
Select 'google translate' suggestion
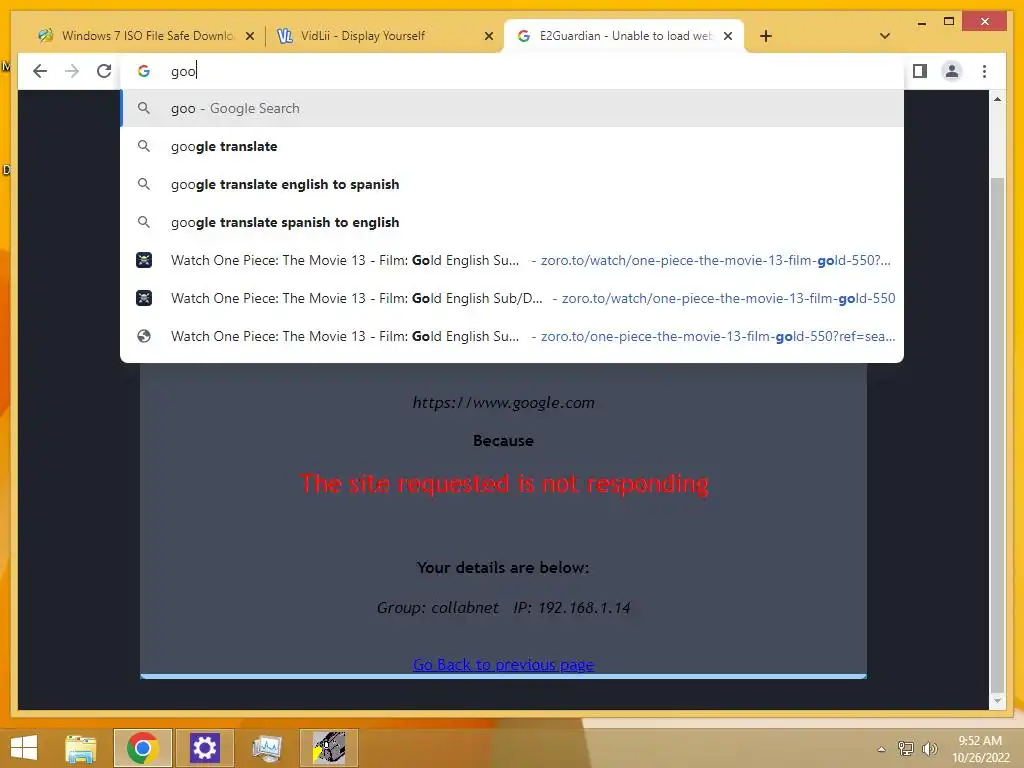click(x=512, y=146)
